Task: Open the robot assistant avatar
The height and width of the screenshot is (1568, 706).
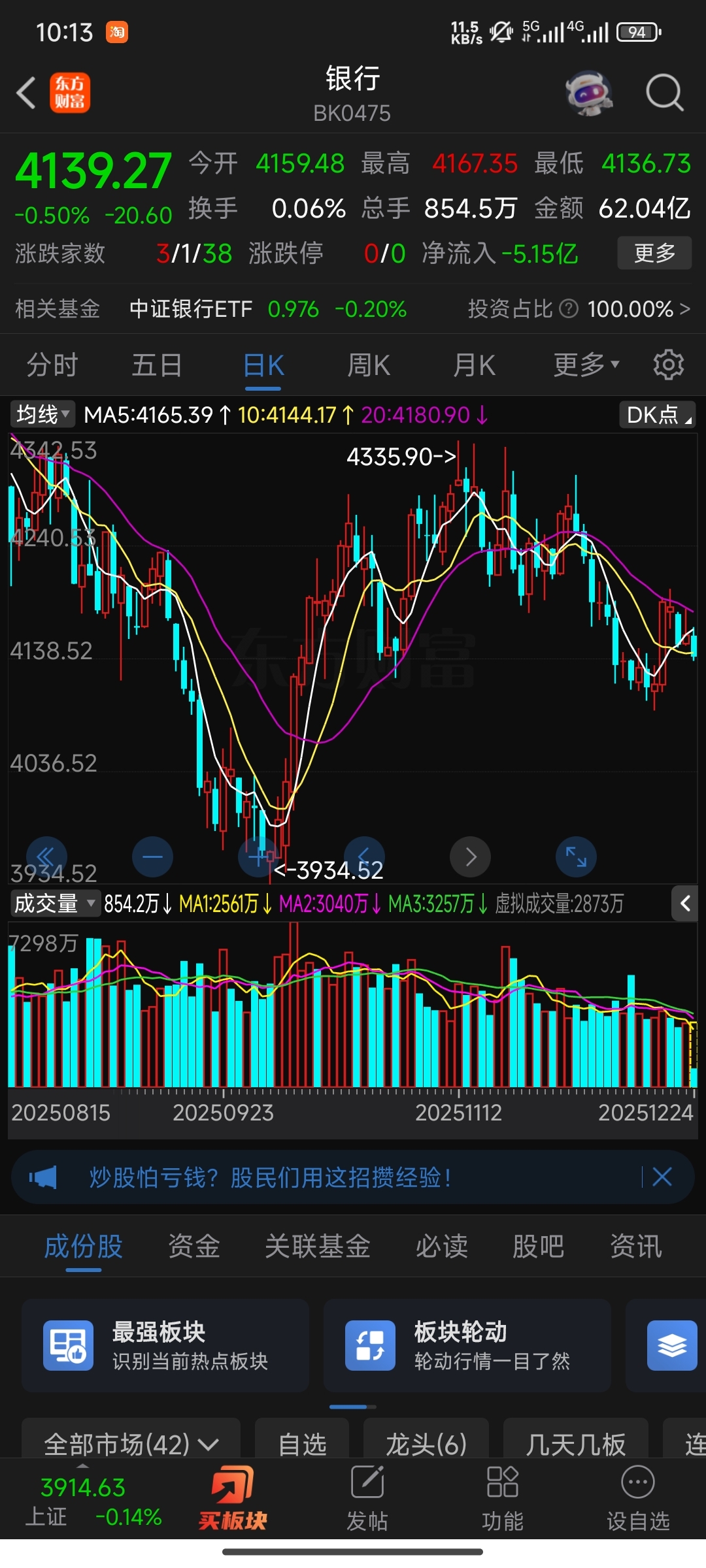Action: coord(589,93)
